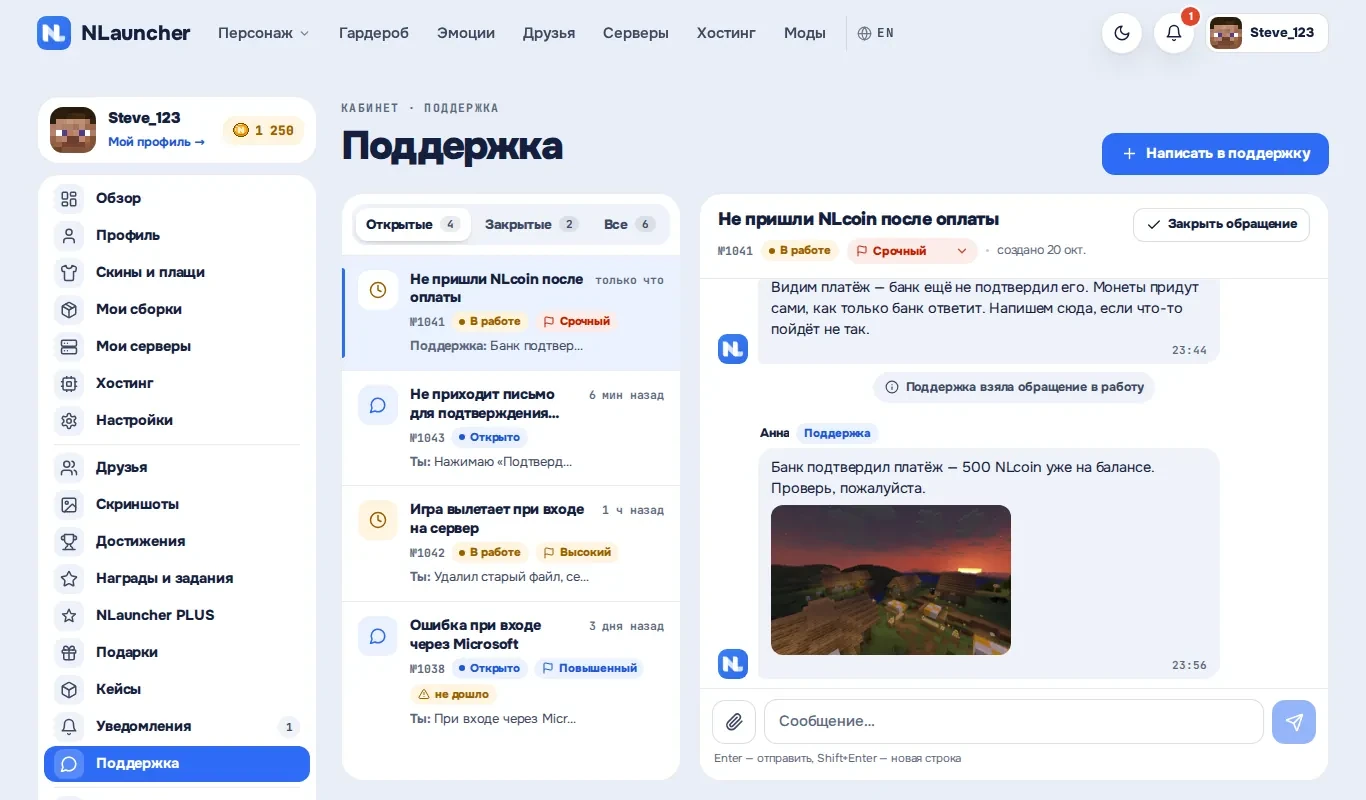The image size is (1366, 800).
Task: Switch language using the EN globe icon
Action: point(876,33)
